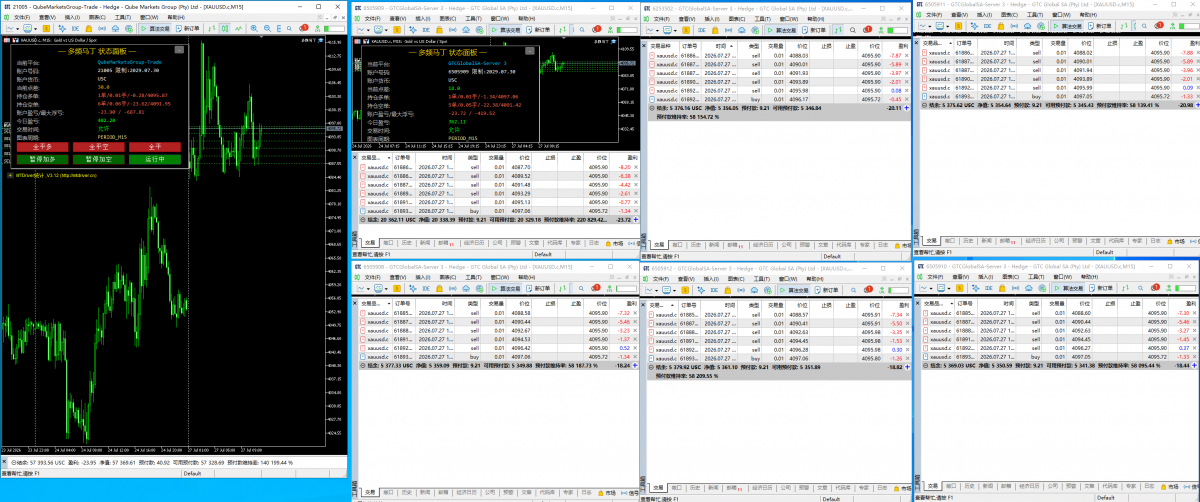1200x502 pixels.
Task: Close the 4097.06 buy order in window 6505909
Action: coord(636,211)
